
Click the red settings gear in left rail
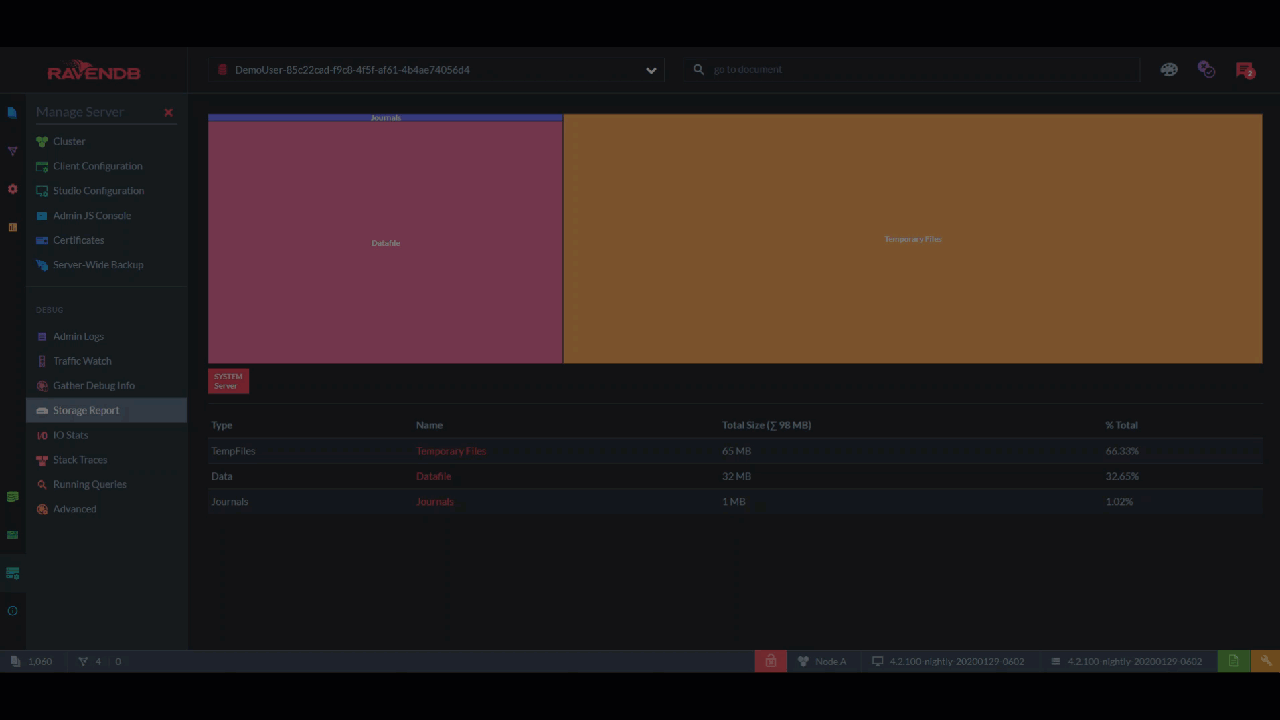[x=12, y=189]
